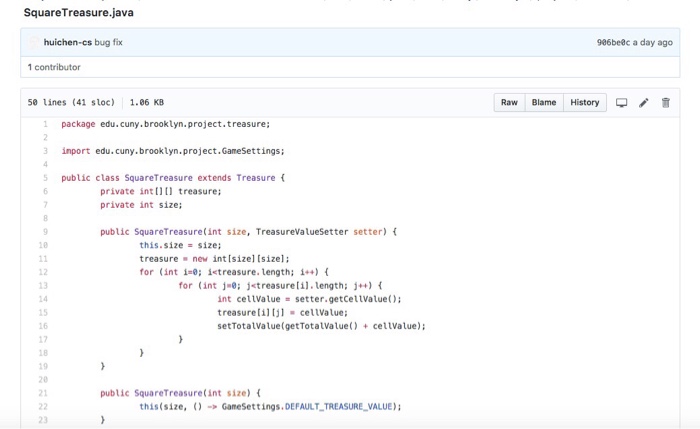This screenshot has height=429, width=700.
Task: Open the Blame view
Action: click(544, 102)
